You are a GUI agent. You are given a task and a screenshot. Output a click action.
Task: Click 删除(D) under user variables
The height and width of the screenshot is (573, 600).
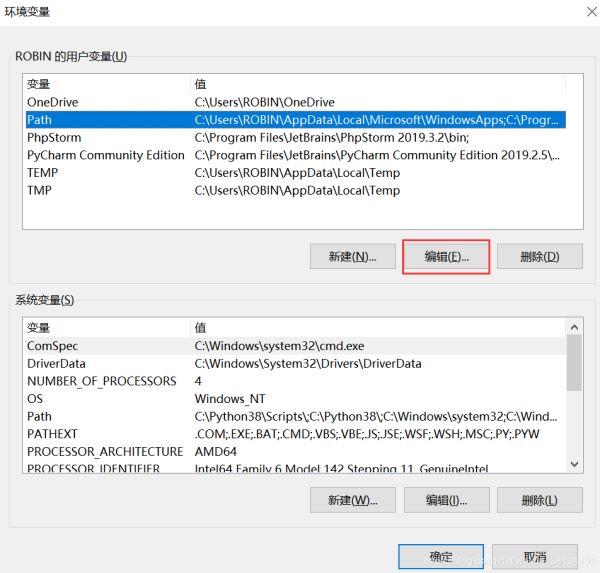(x=540, y=256)
